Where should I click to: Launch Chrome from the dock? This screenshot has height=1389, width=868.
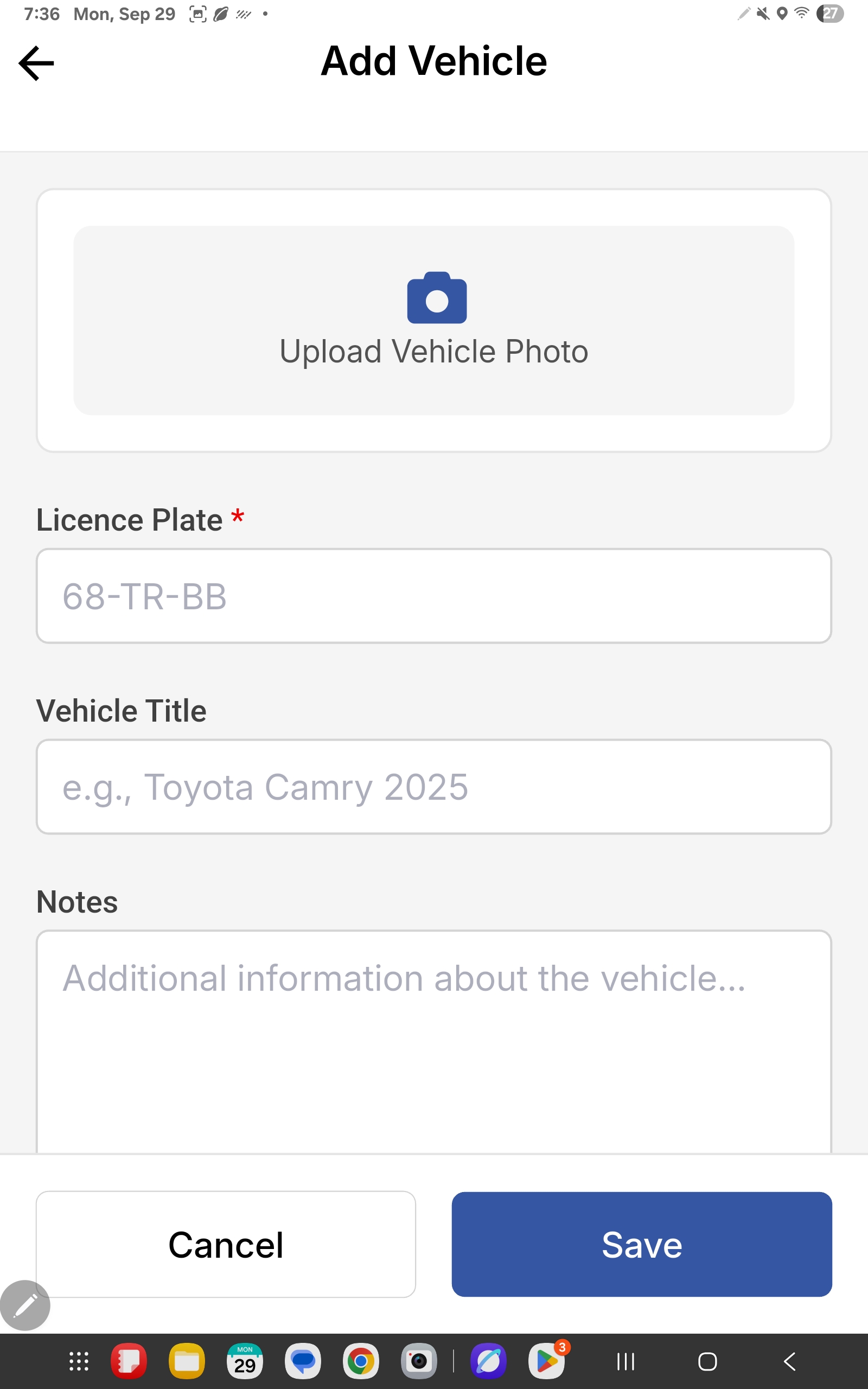(361, 1361)
